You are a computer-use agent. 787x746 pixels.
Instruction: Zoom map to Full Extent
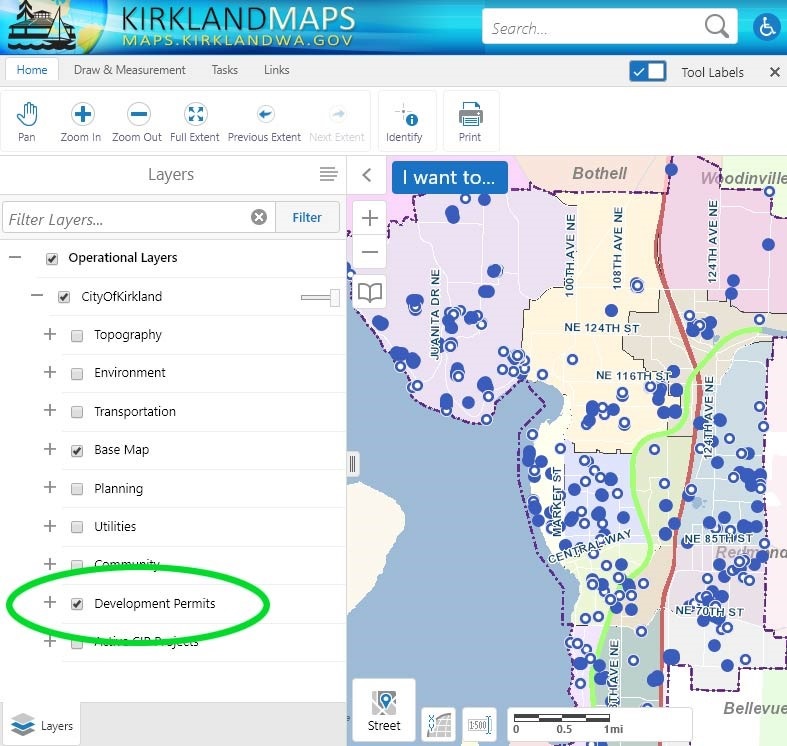pyautogui.click(x=195, y=122)
